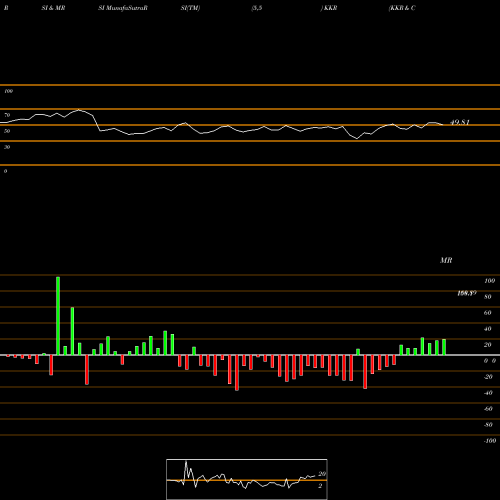
Task: Click the MR right axis label -60
Action: tap(488, 409)
